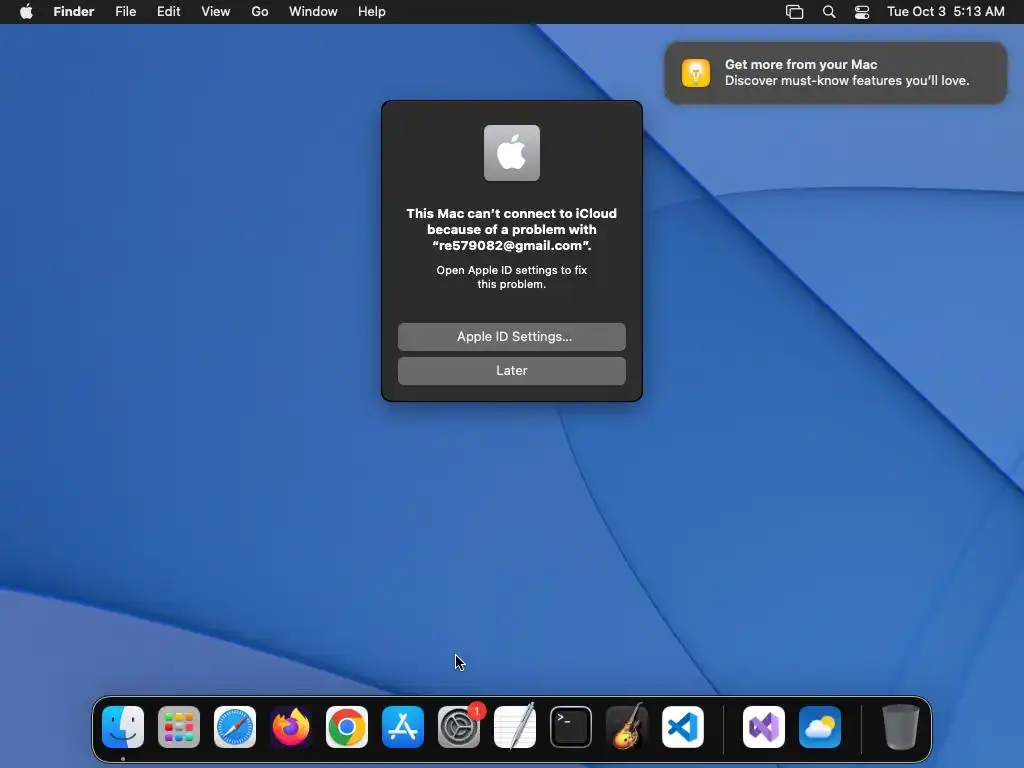
Task: Open Spotlight search in menu bar
Action: [829, 12]
